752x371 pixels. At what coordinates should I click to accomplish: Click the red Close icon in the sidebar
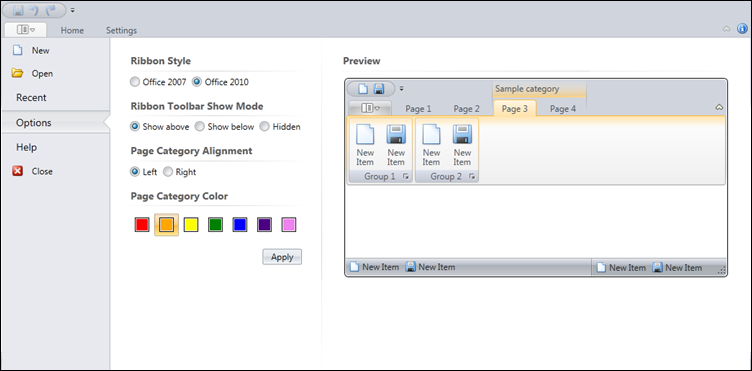pos(18,171)
